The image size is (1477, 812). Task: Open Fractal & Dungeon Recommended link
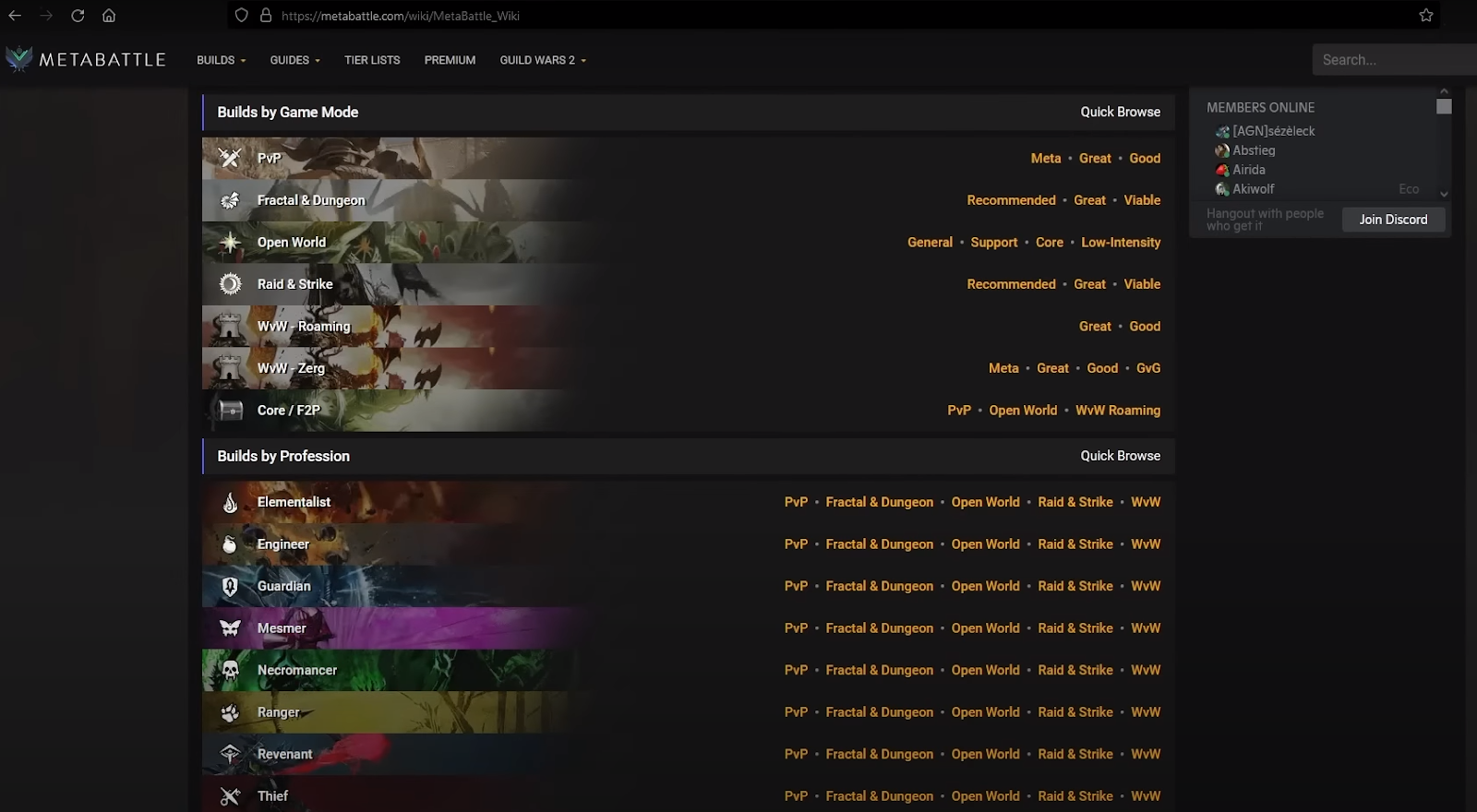(1011, 200)
